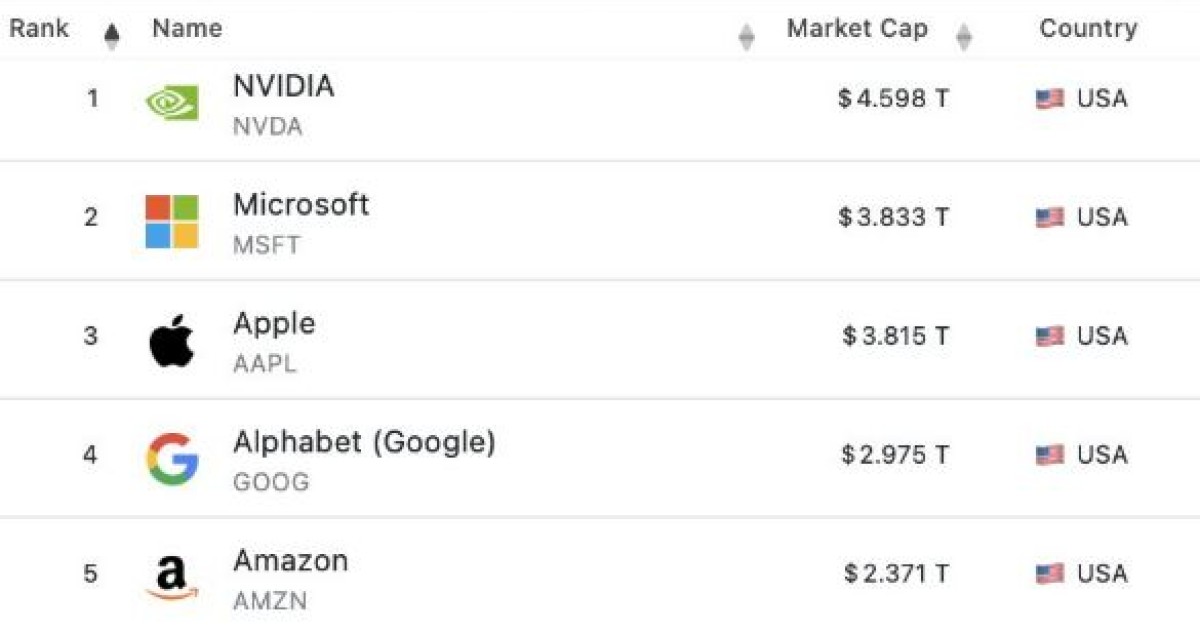Click the Google G logo
The image size is (1200, 630).
coord(172,459)
